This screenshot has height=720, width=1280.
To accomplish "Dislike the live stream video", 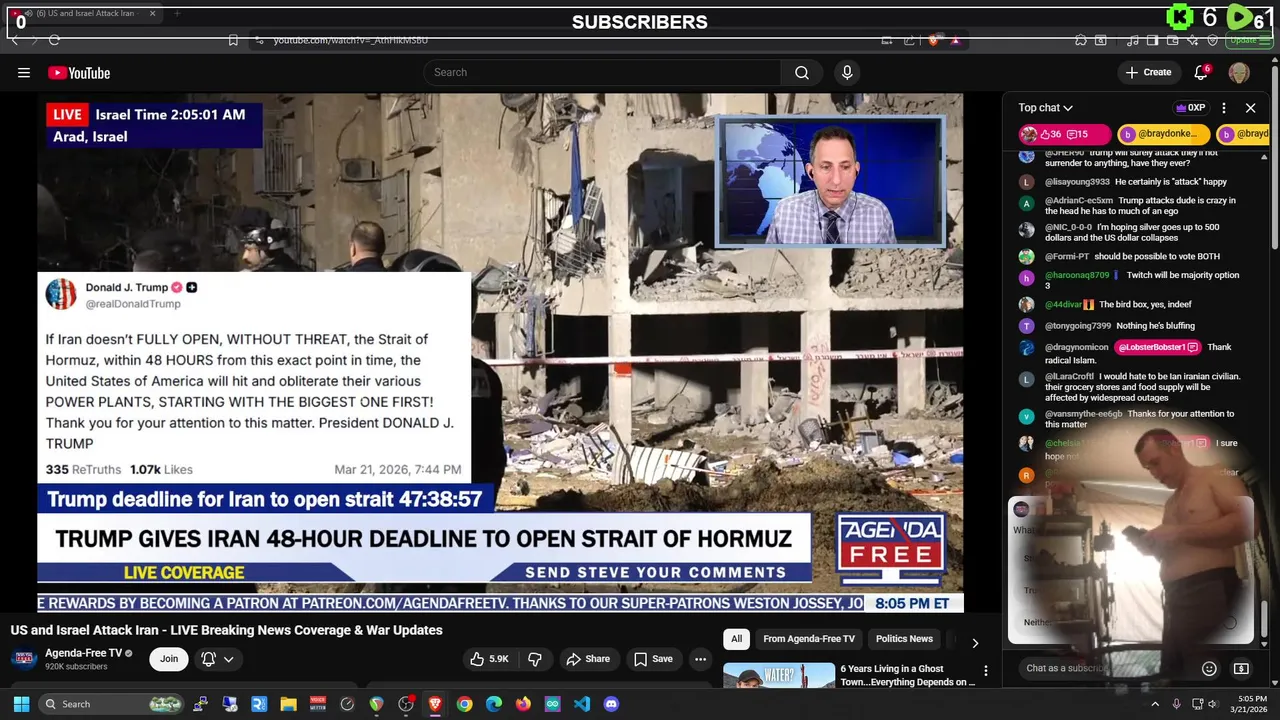I will [x=535, y=659].
